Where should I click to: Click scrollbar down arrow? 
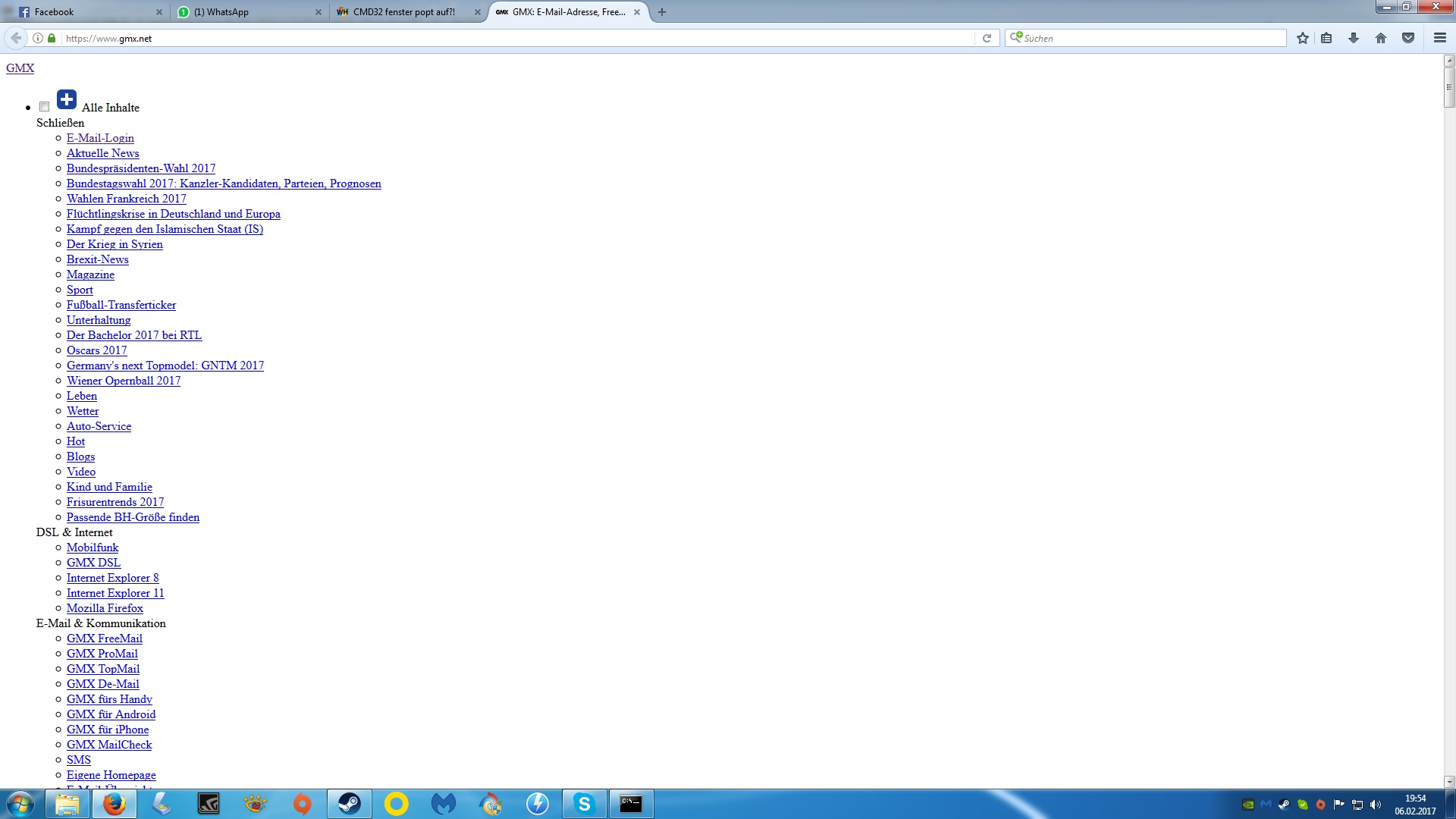(x=1449, y=781)
